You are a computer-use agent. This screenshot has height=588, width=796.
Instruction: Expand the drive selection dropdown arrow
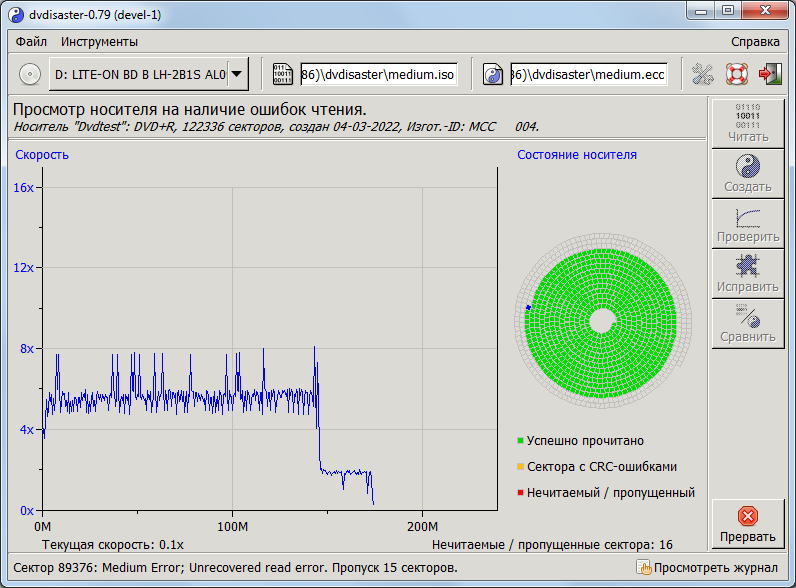(236, 74)
